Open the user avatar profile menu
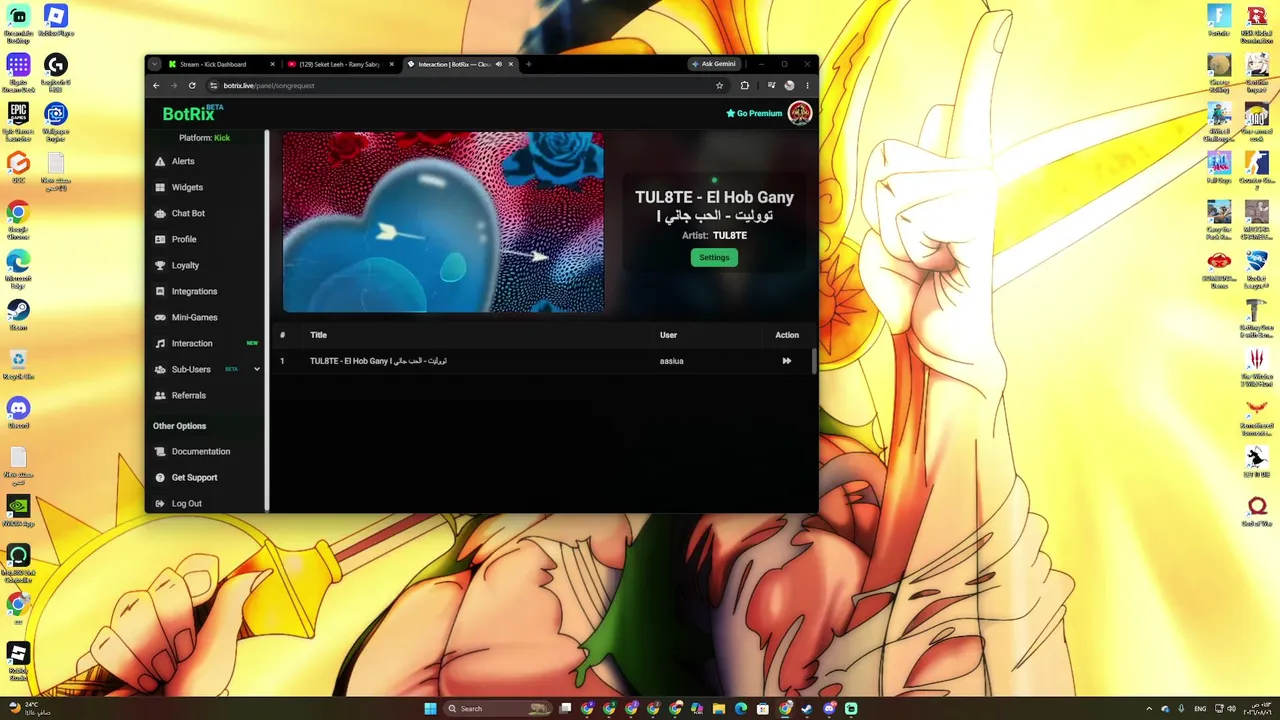Screen dimensions: 1280x720 coord(799,113)
